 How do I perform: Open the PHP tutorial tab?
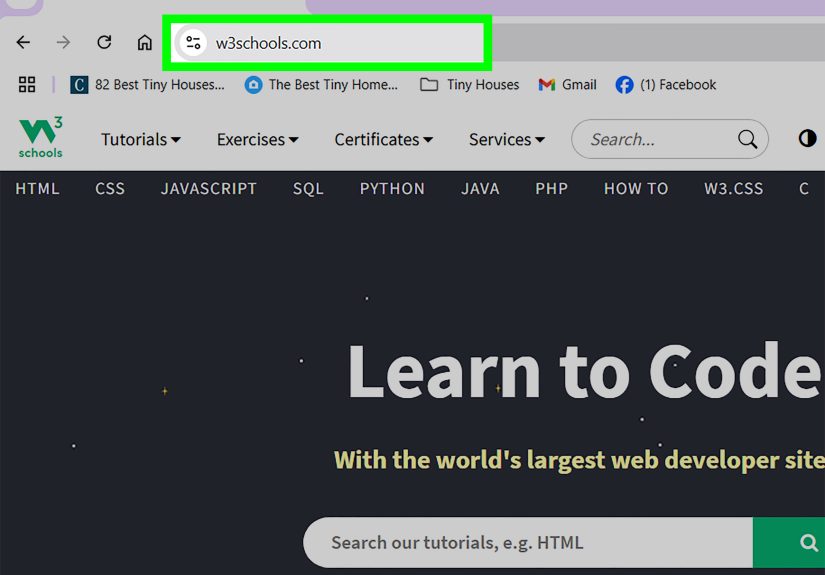click(551, 188)
